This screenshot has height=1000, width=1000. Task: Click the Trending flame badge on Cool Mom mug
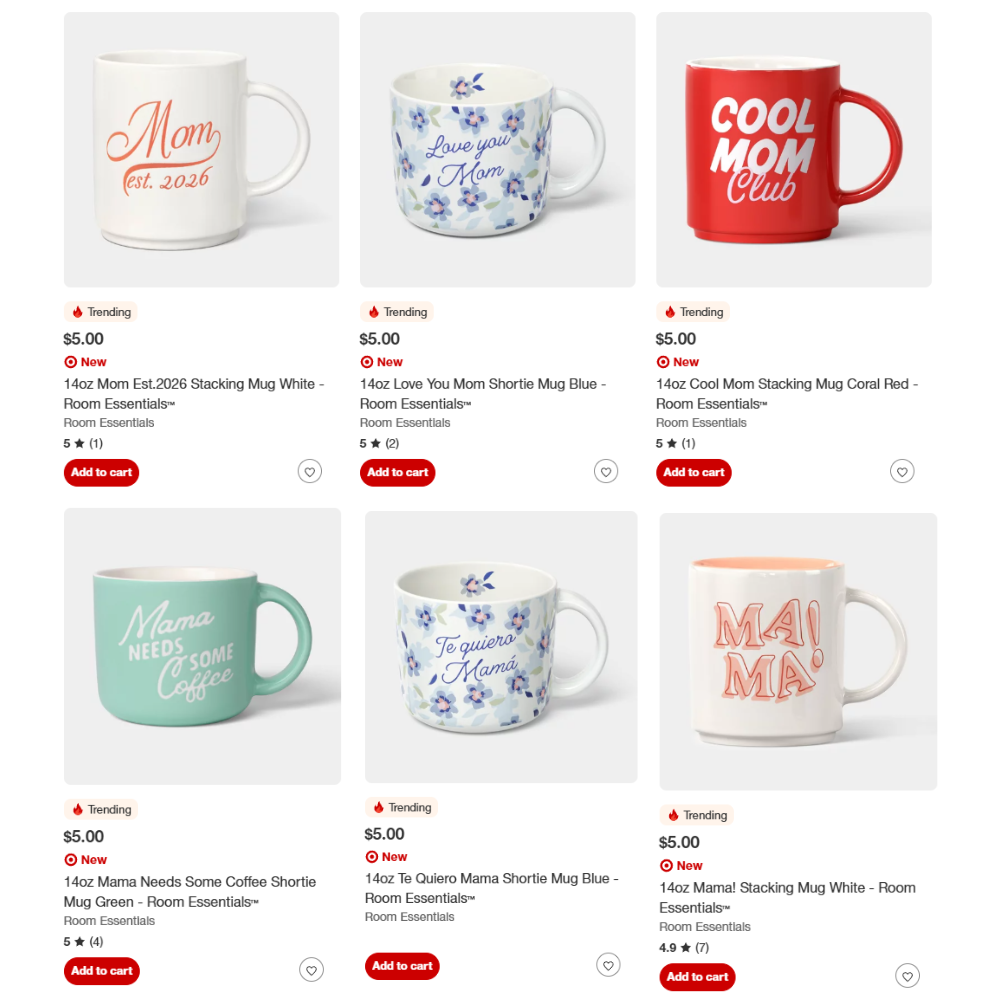693,311
